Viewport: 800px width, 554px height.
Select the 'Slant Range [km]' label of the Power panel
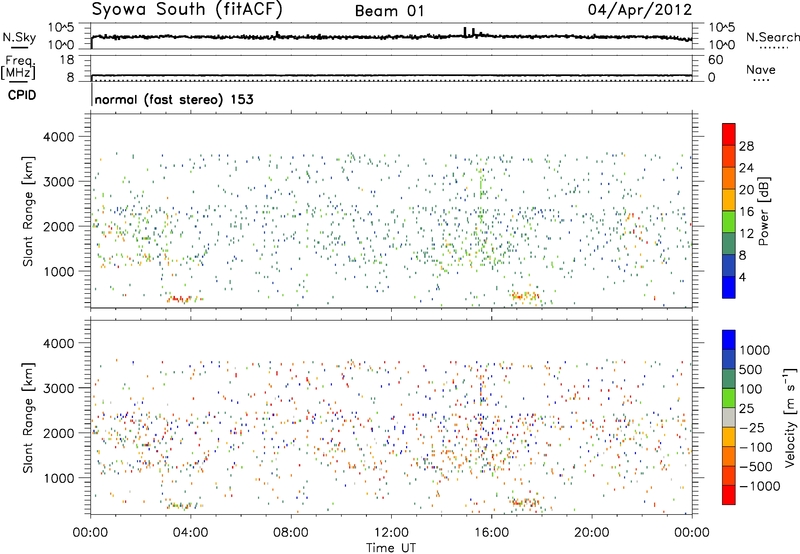click(x=28, y=211)
